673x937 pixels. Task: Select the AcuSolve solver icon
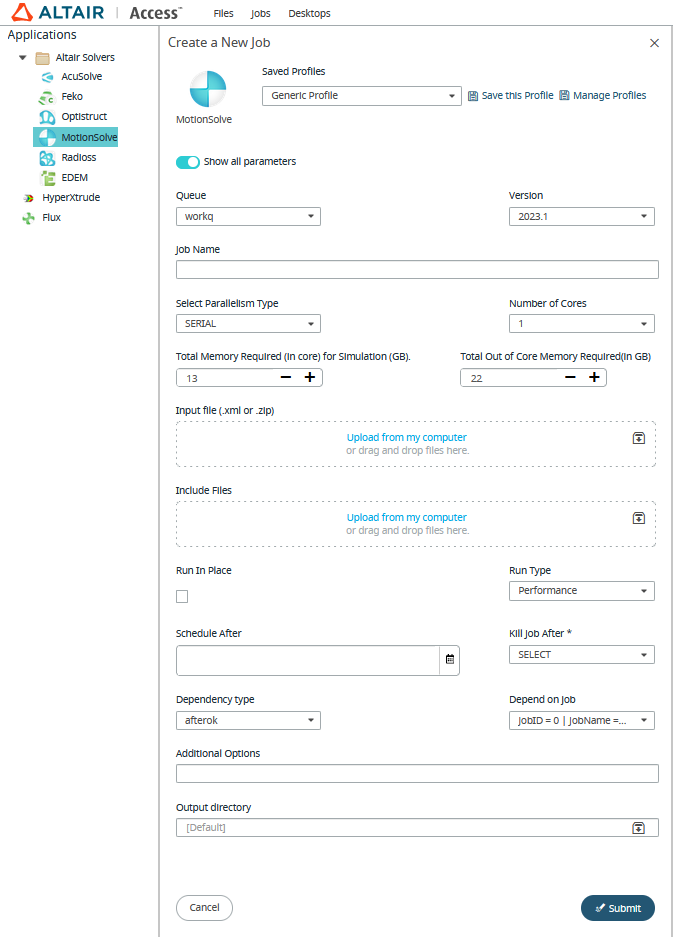pos(47,76)
